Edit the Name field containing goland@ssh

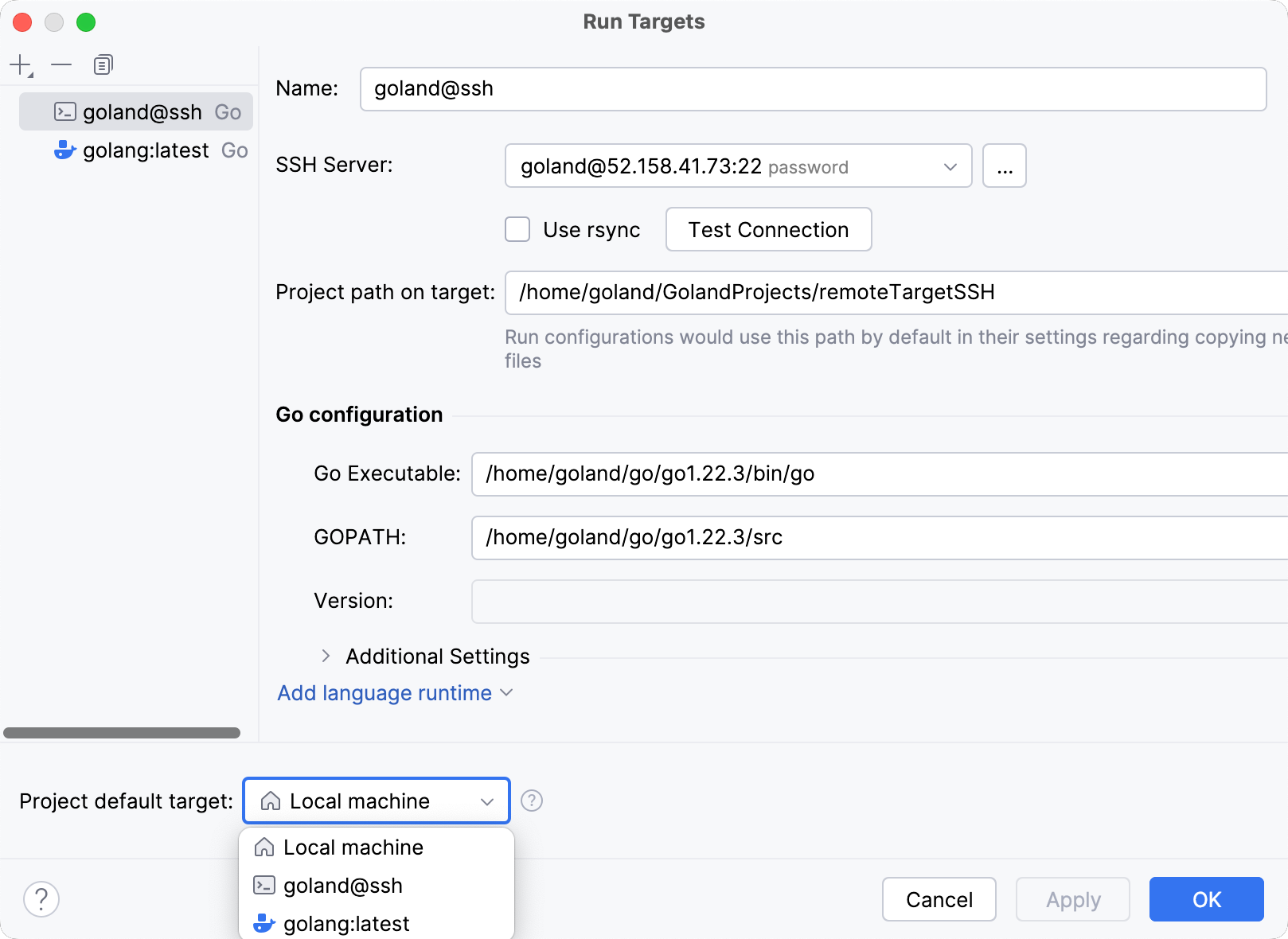[x=812, y=88]
